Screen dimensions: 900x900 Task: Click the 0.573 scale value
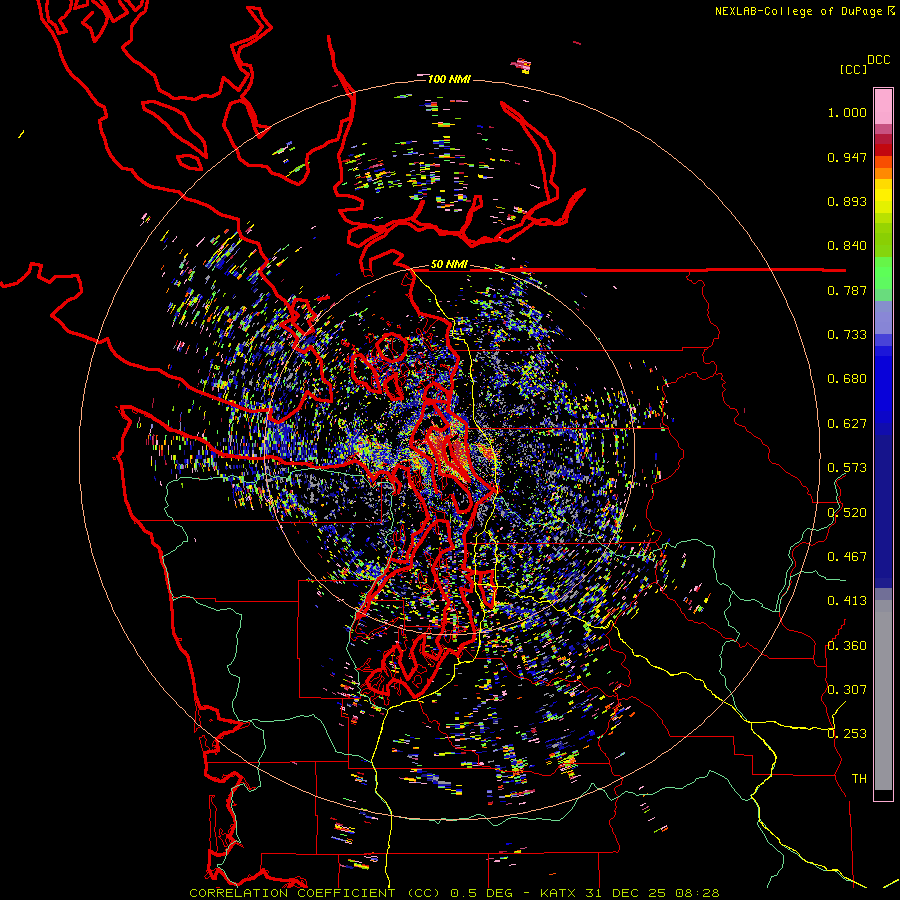[x=847, y=468]
